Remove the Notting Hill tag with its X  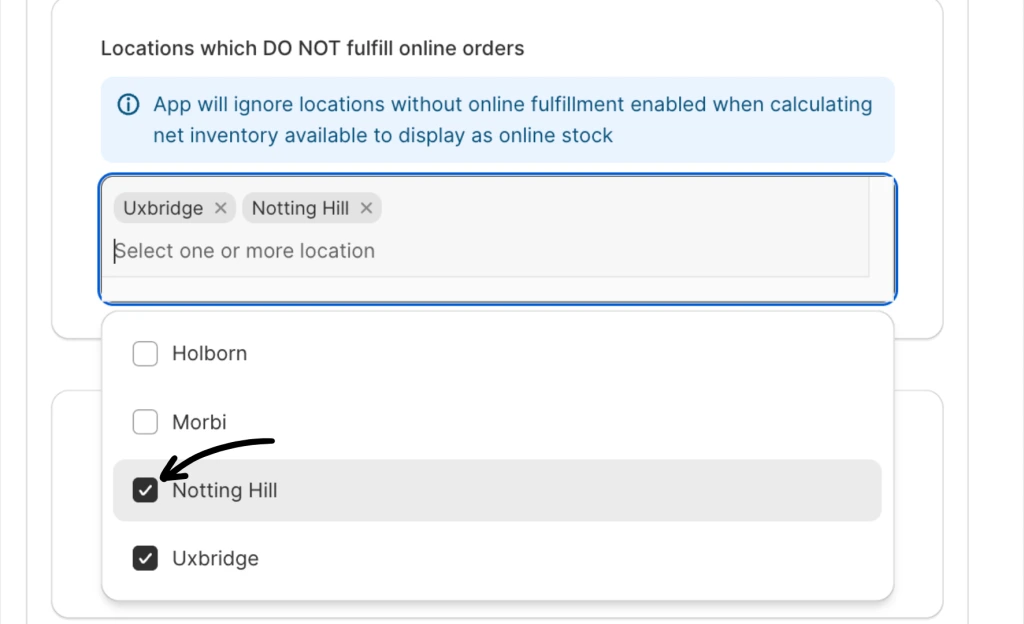click(366, 208)
